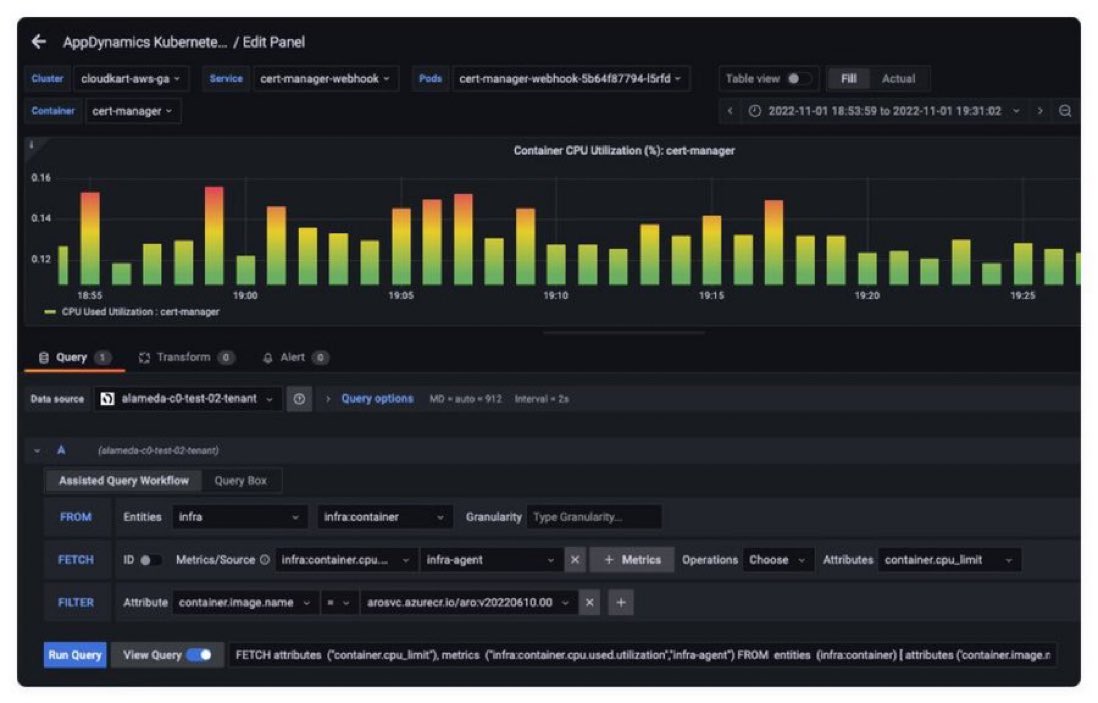Open infra:container entity type dropdown
1098x703 pixels.
384,517
